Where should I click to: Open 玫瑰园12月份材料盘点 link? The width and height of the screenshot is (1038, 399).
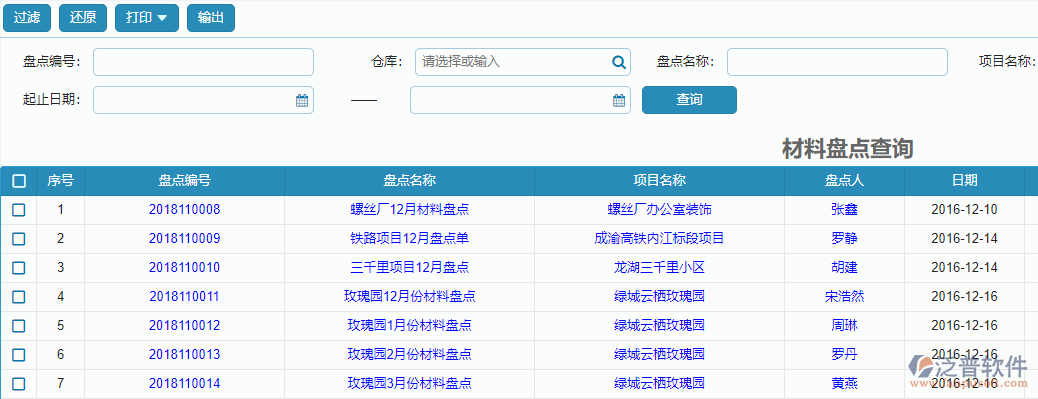pos(410,296)
